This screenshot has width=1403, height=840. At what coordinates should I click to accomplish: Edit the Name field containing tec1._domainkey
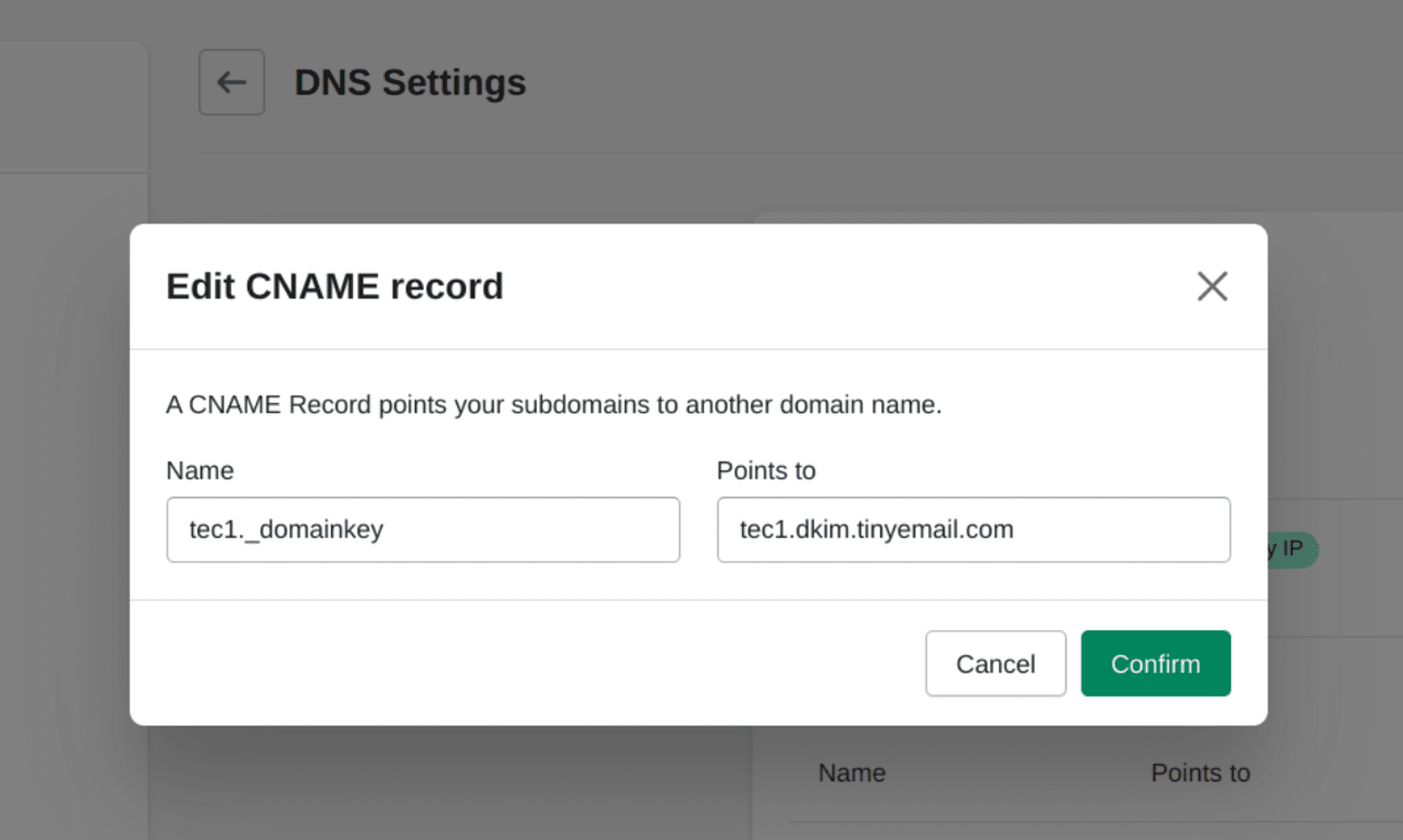(x=423, y=530)
